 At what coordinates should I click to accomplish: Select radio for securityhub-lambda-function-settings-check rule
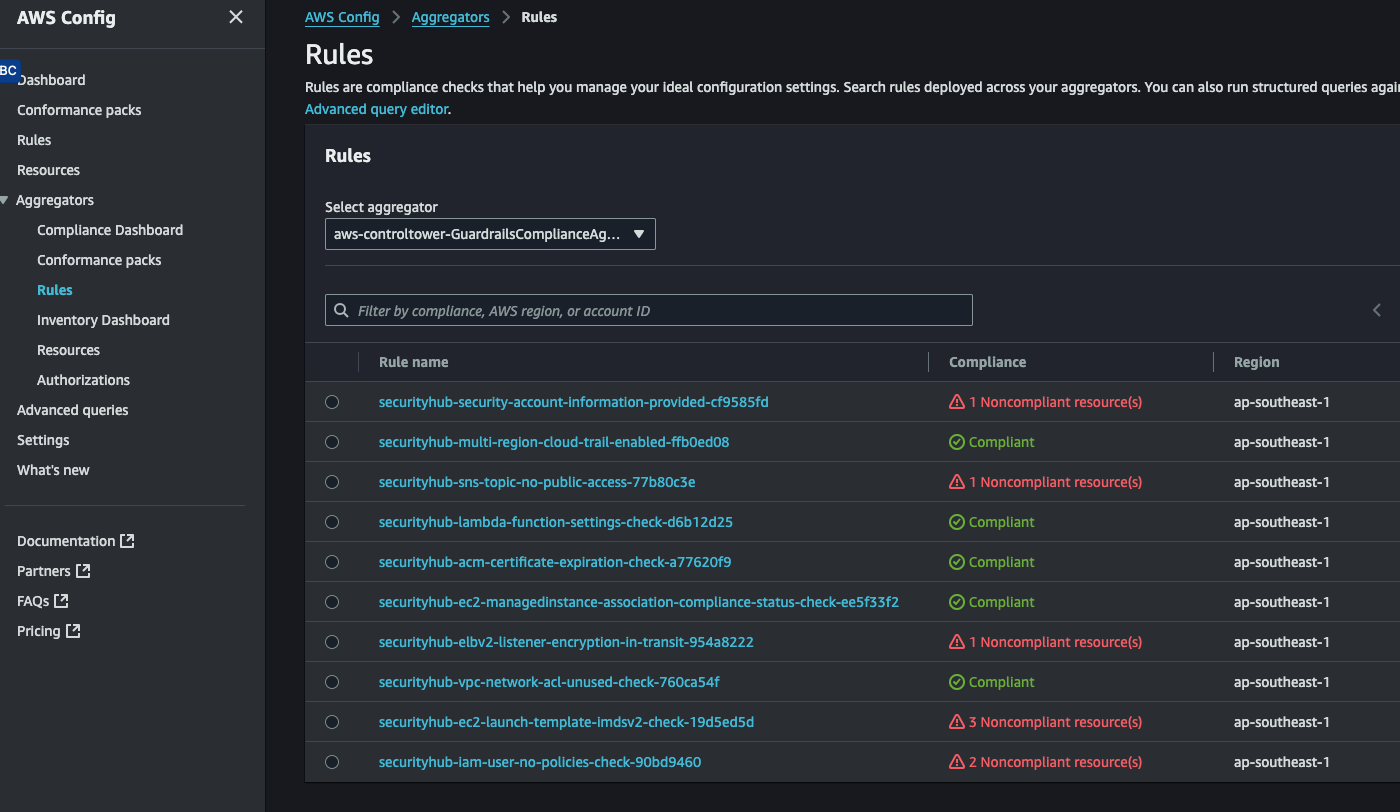coord(332,522)
